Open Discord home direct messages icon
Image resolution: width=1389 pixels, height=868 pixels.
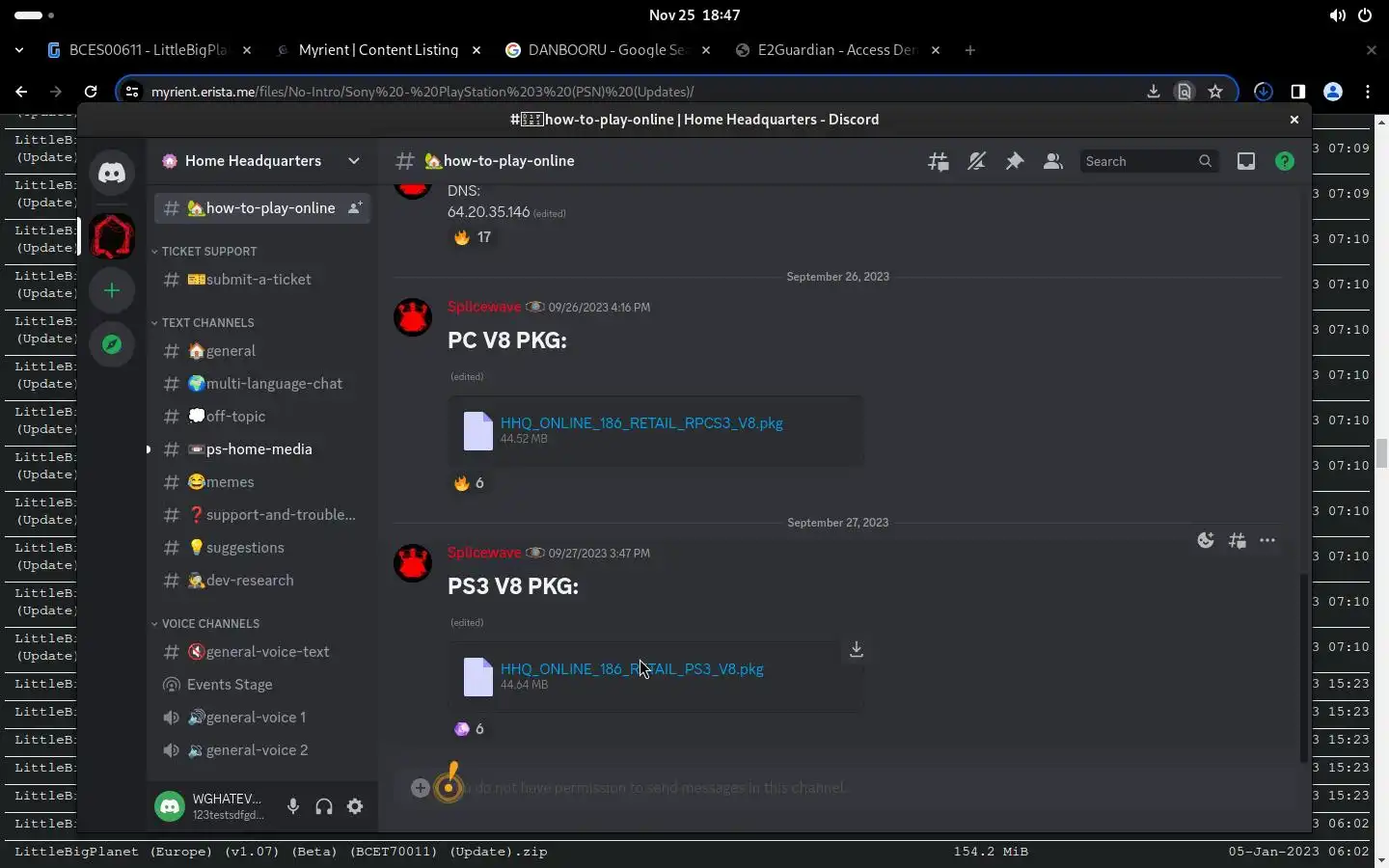(112, 173)
